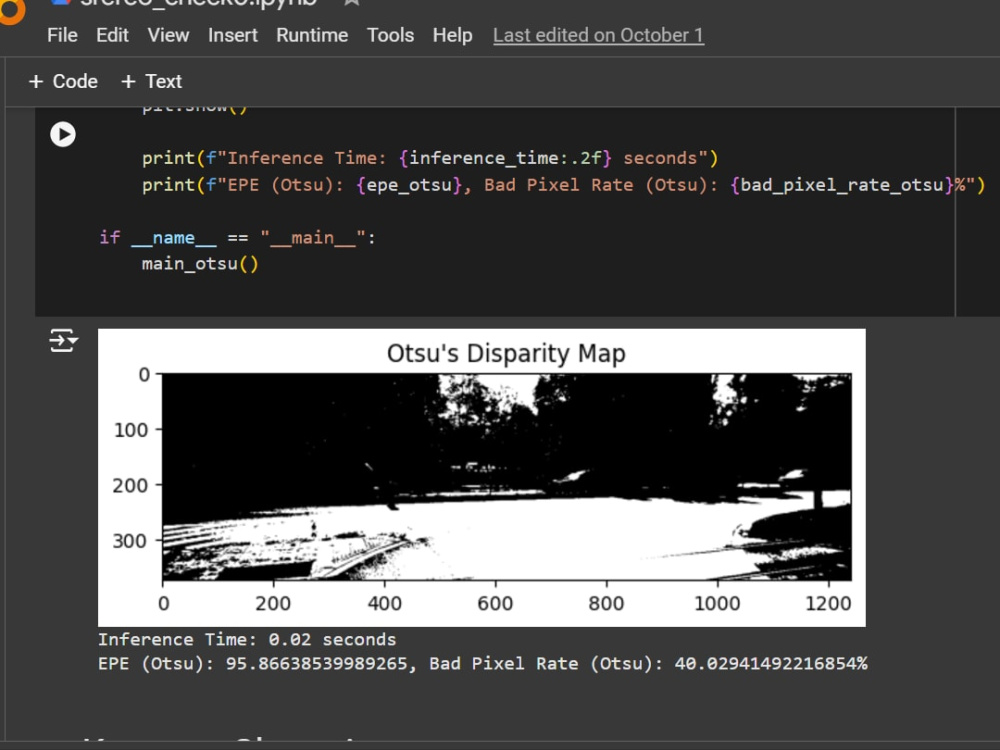Screen dimensions: 1000x750
Task: Run the code cell with play button
Action: (x=62, y=135)
